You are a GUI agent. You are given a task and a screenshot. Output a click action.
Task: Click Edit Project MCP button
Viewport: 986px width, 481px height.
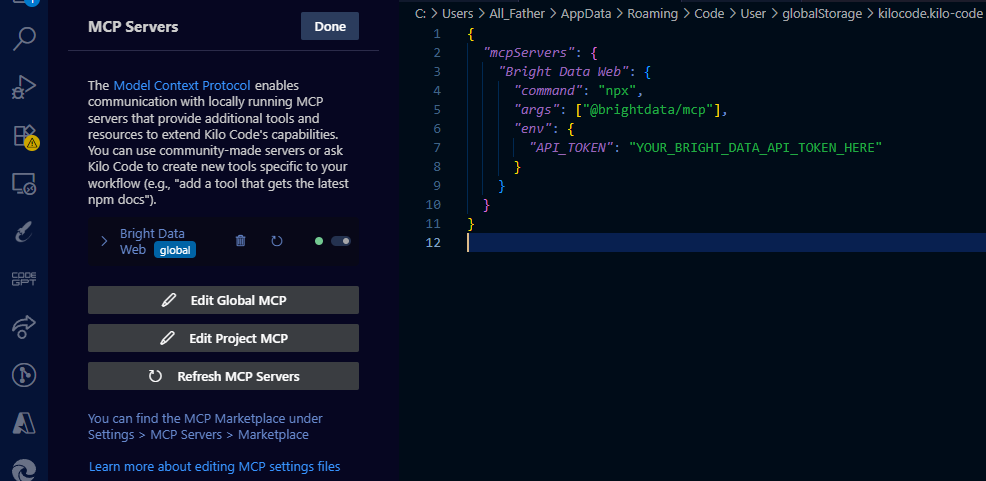tap(223, 338)
